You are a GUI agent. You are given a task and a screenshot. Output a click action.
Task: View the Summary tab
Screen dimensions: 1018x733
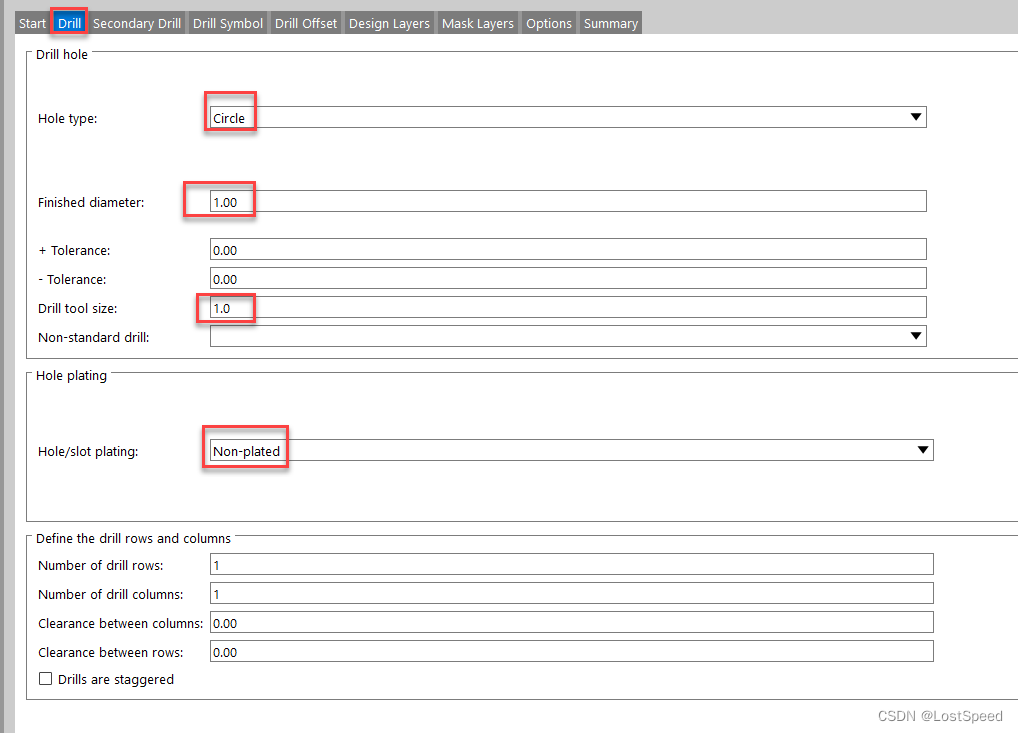[610, 23]
